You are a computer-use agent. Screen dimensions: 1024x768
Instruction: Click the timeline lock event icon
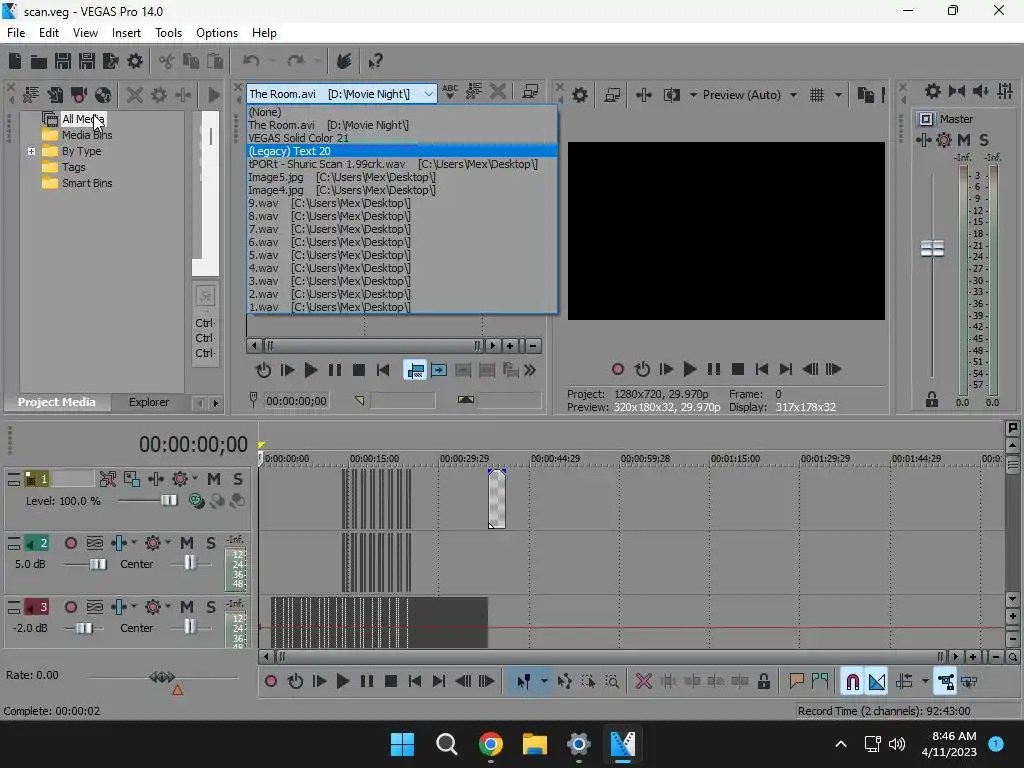tap(763, 682)
